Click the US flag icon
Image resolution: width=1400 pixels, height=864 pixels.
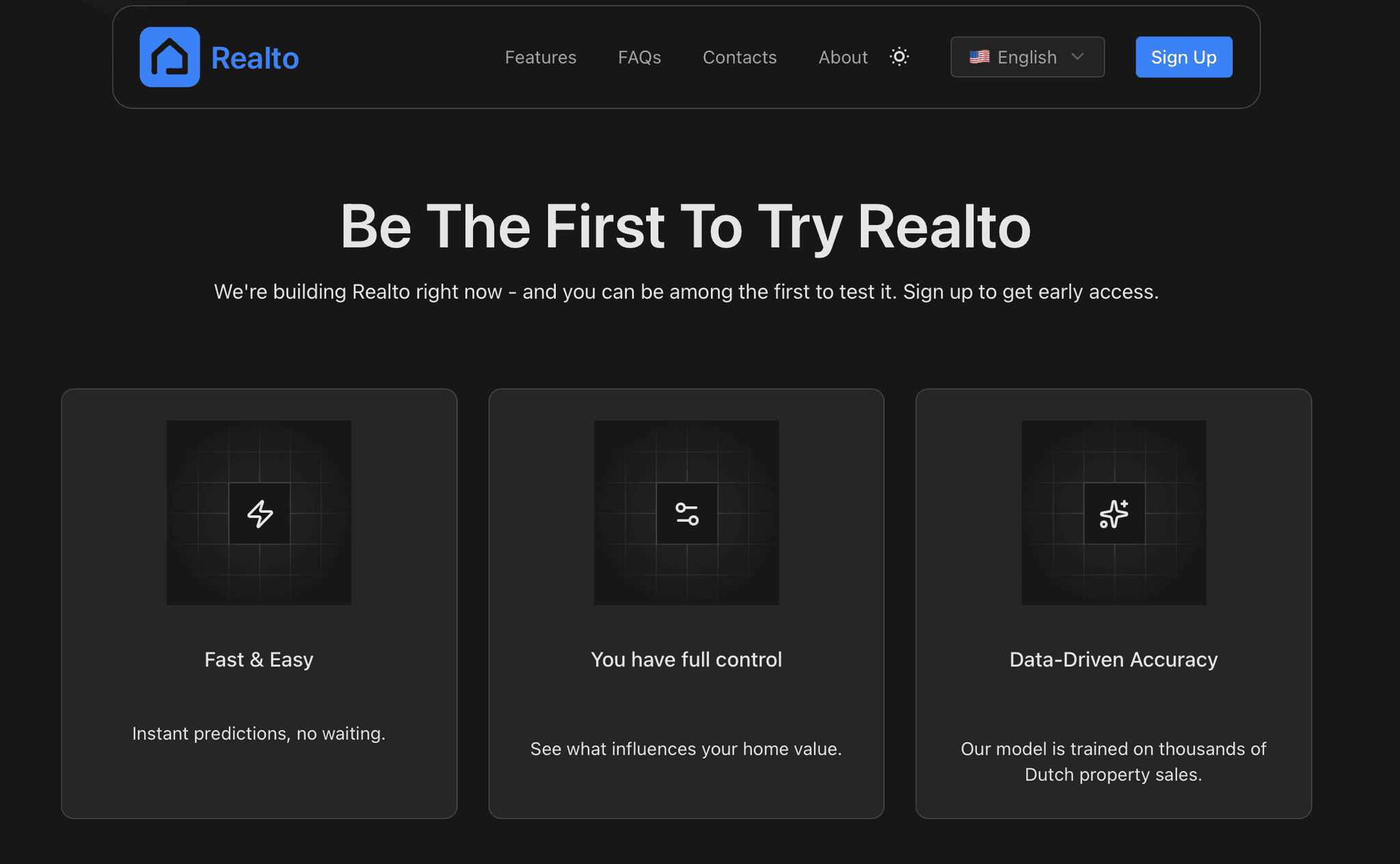(979, 57)
